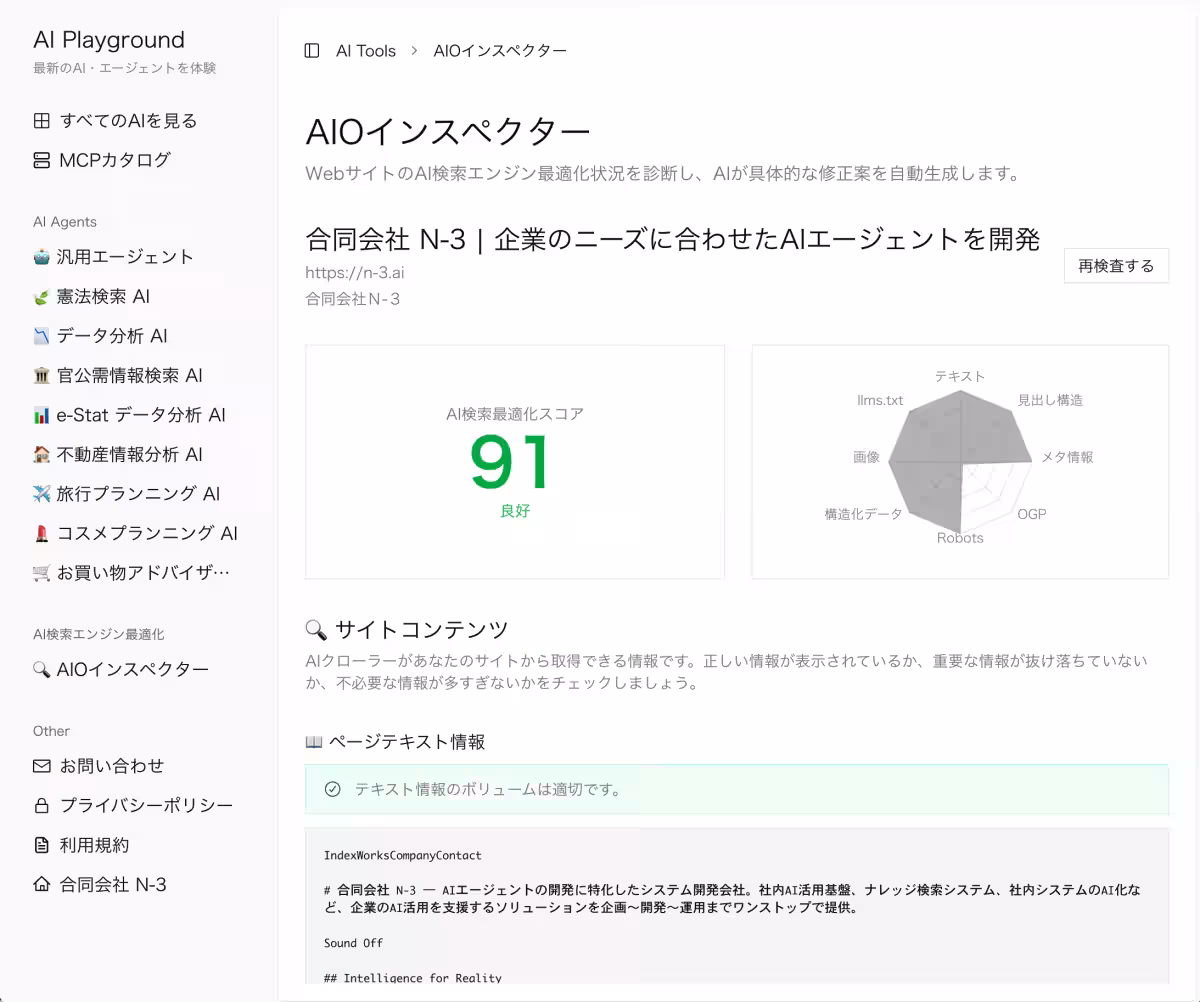Select AIOインスペクター in the breadcrumb
Viewport: 1200px width, 1002px height.
tap(499, 50)
